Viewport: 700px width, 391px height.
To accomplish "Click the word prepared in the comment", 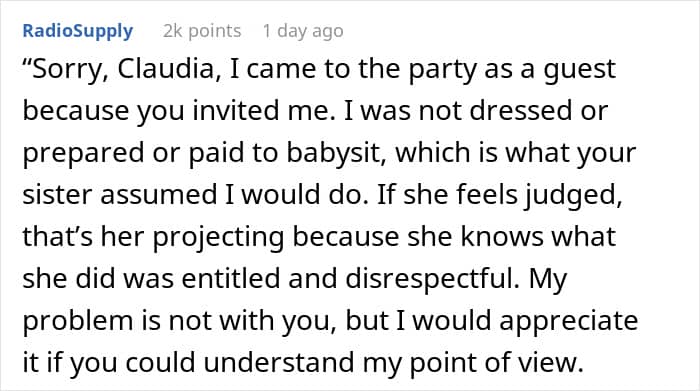I will (x=83, y=154).
